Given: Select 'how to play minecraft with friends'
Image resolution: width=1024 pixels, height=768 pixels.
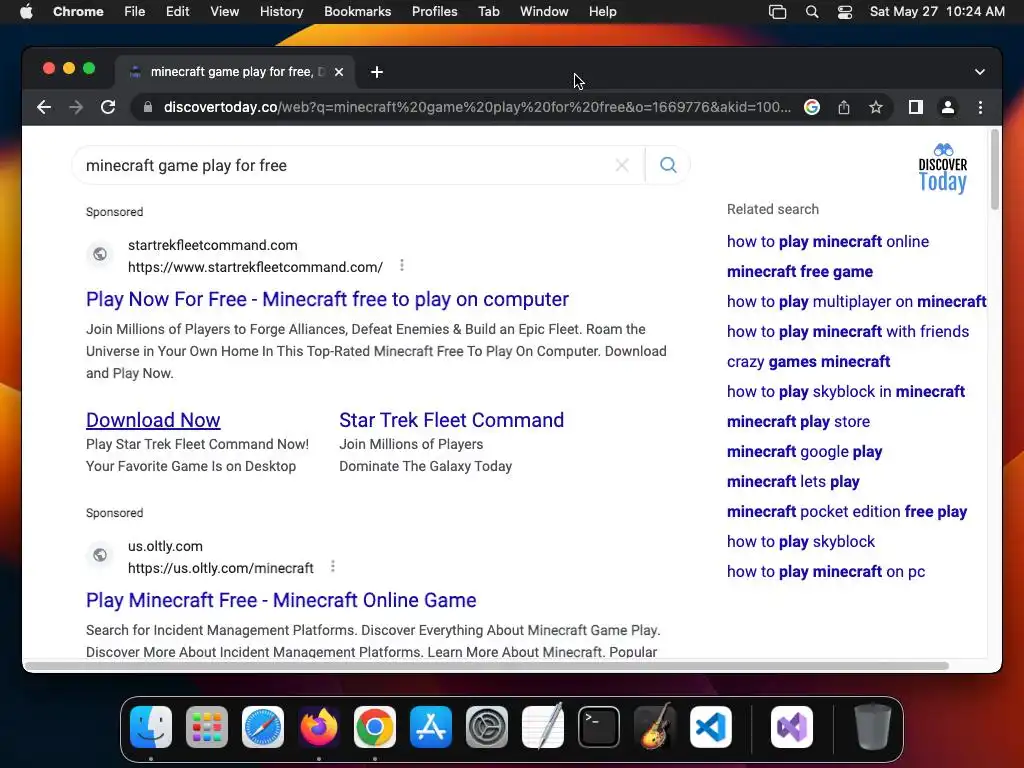Looking at the screenshot, I should [848, 332].
